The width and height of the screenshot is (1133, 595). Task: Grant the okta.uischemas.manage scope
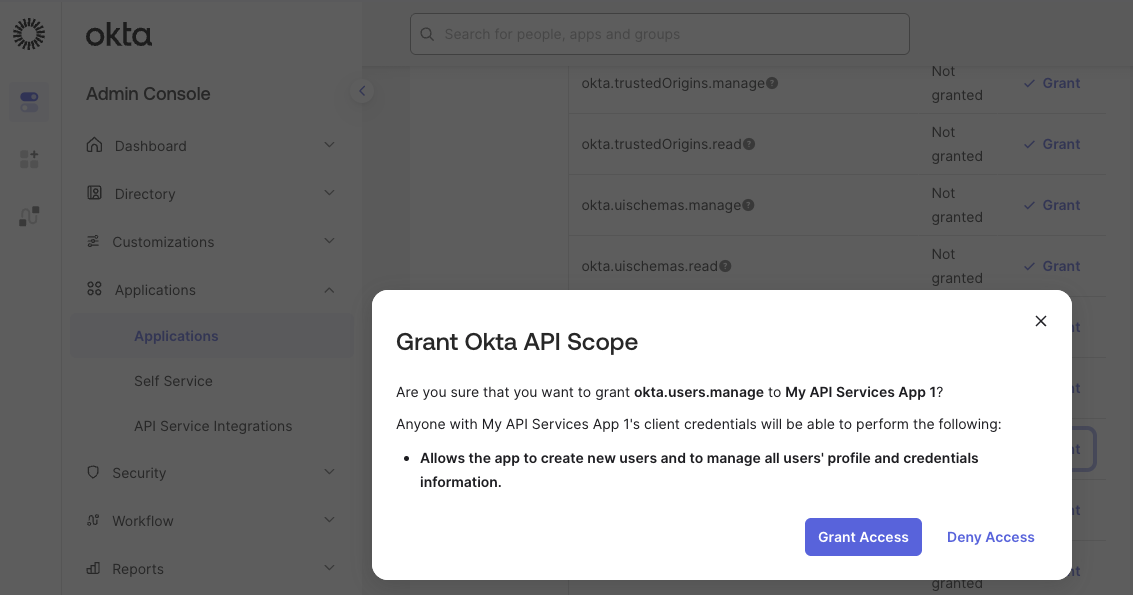(x=1052, y=205)
